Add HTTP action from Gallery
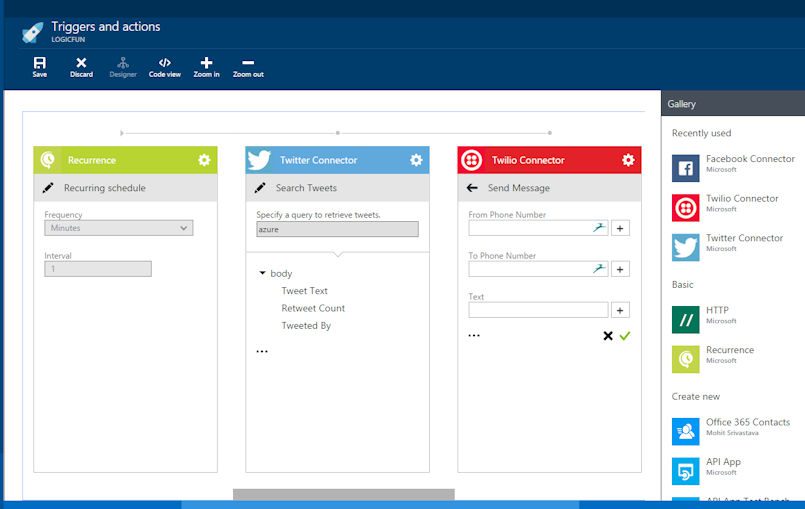The width and height of the screenshot is (805, 509). point(705,319)
